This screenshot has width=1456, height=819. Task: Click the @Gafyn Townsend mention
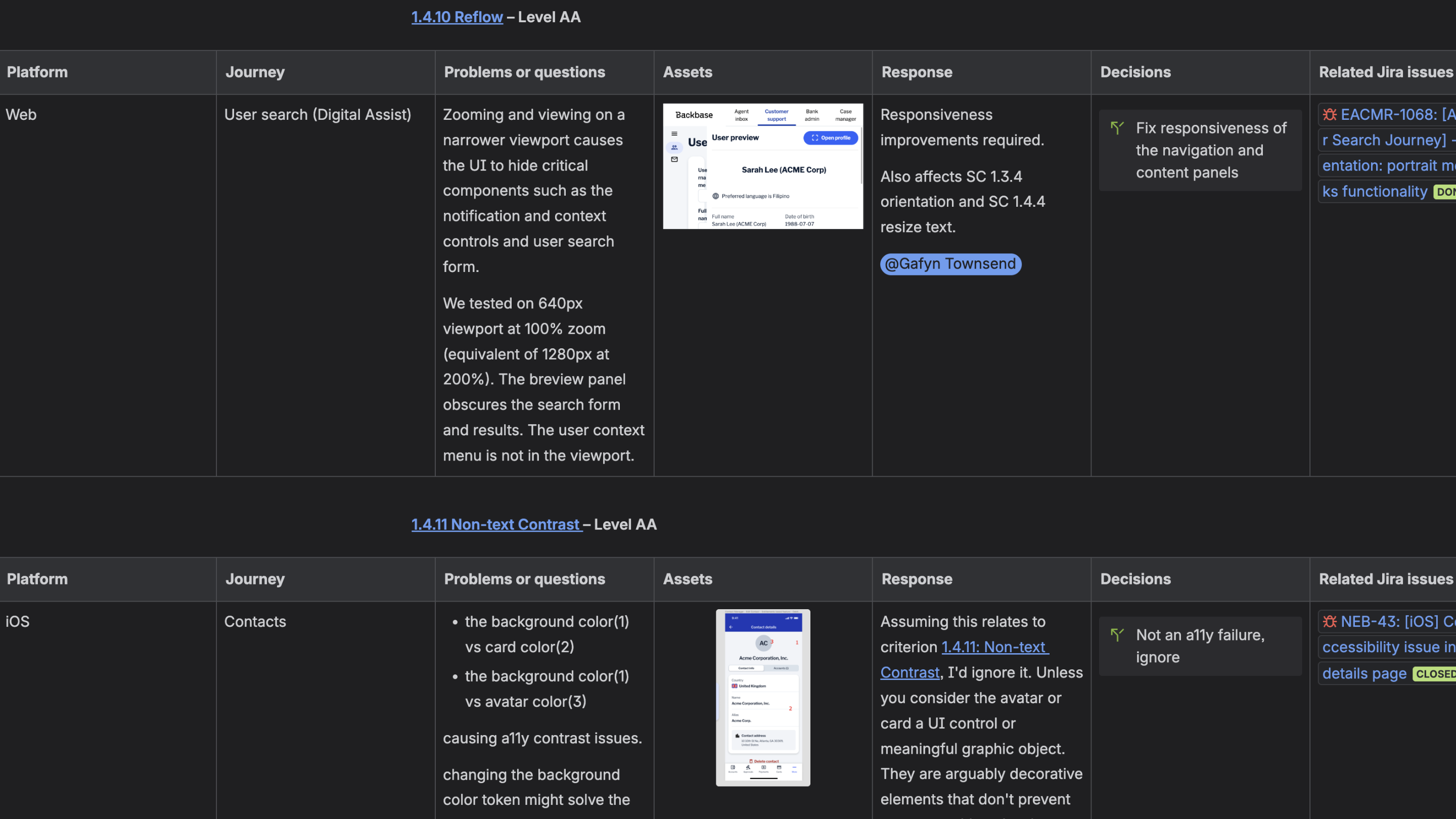950,264
